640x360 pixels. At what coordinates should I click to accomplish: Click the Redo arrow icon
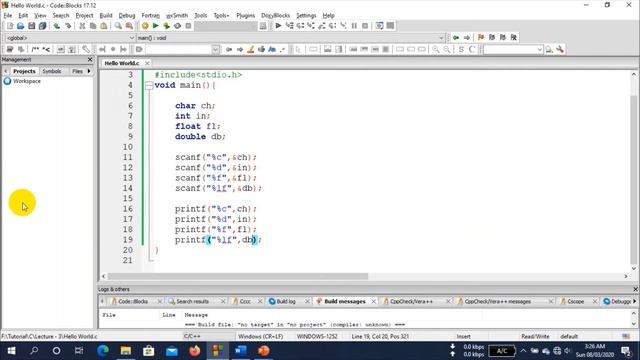(68, 26)
